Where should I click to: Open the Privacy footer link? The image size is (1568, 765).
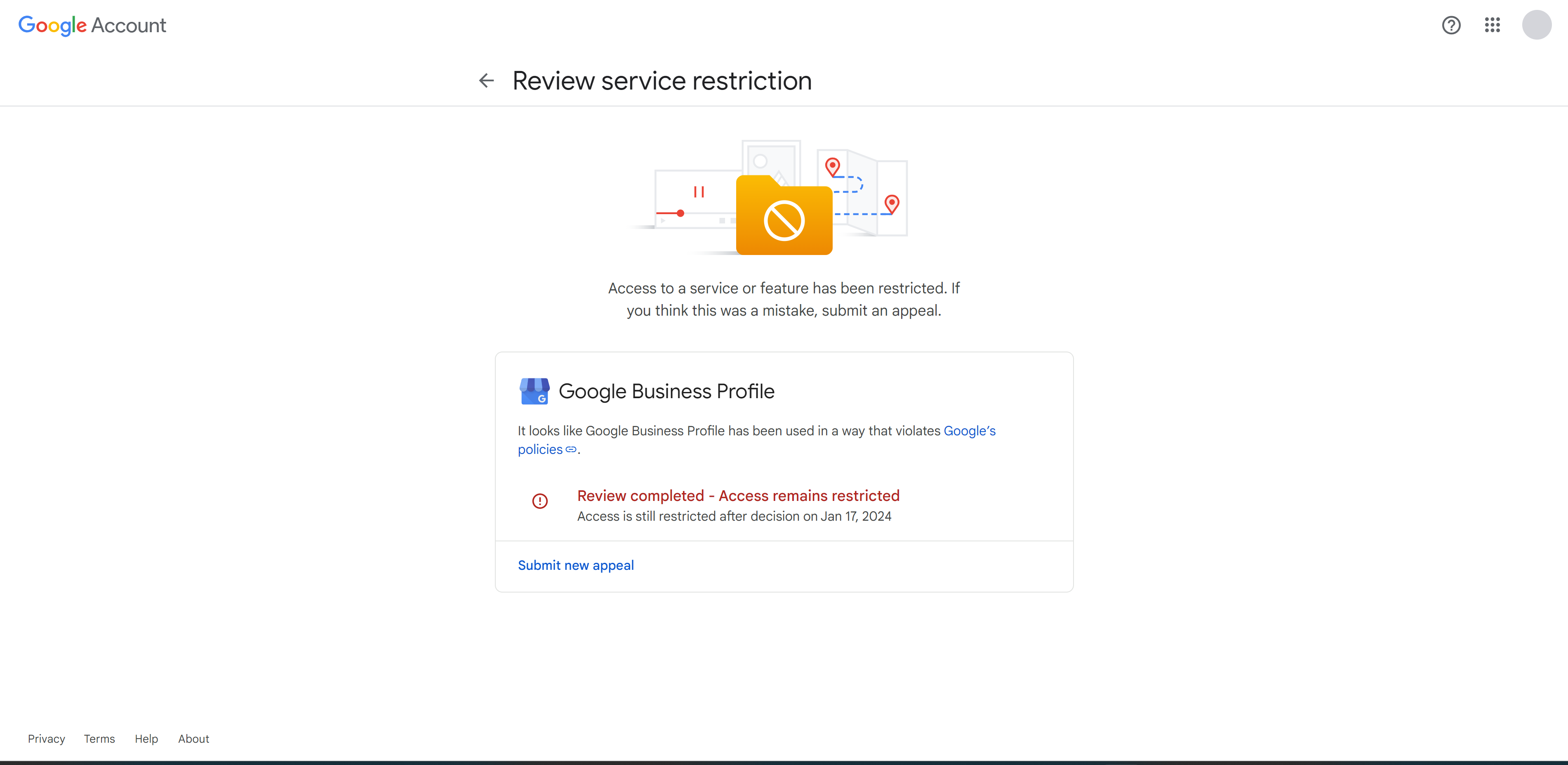coord(46,739)
